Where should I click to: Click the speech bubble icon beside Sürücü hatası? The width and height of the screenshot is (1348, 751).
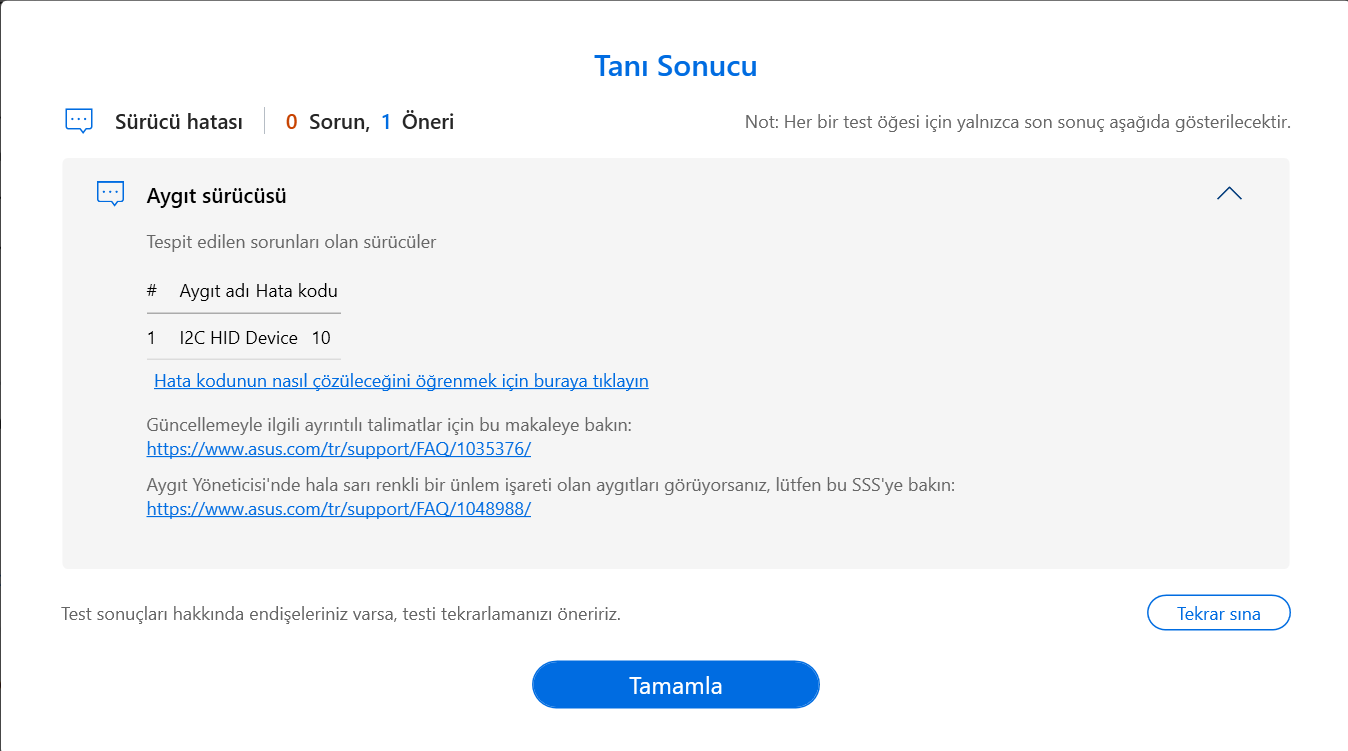(x=79, y=122)
